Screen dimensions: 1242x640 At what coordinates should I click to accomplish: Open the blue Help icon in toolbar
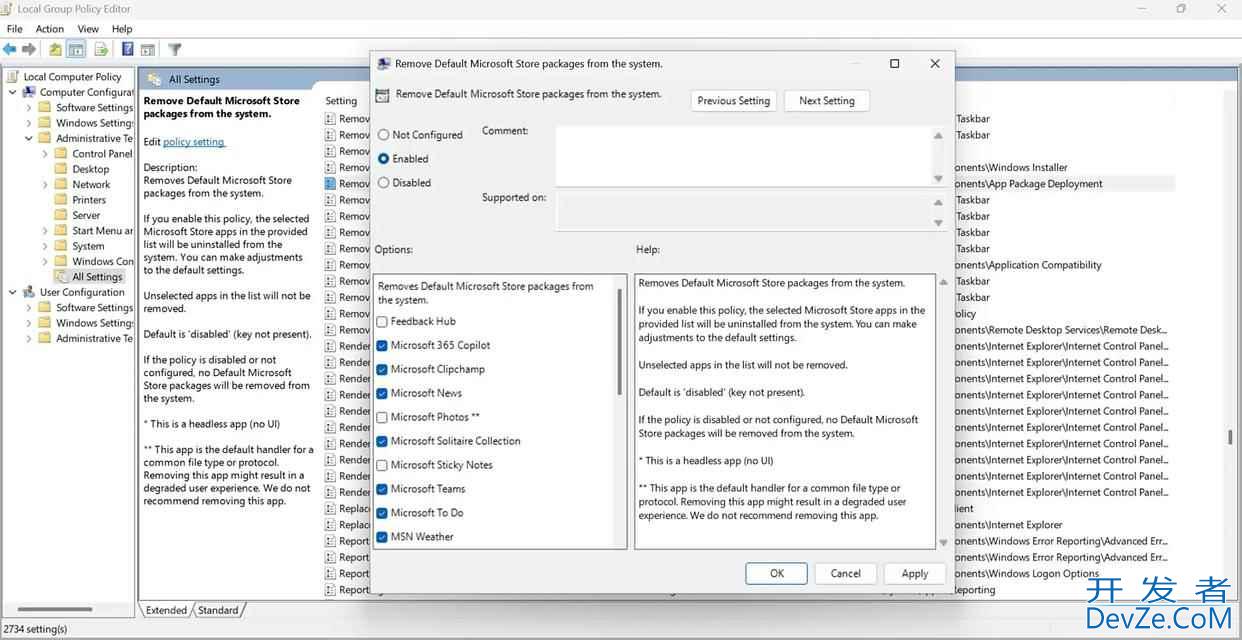[128, 49]
